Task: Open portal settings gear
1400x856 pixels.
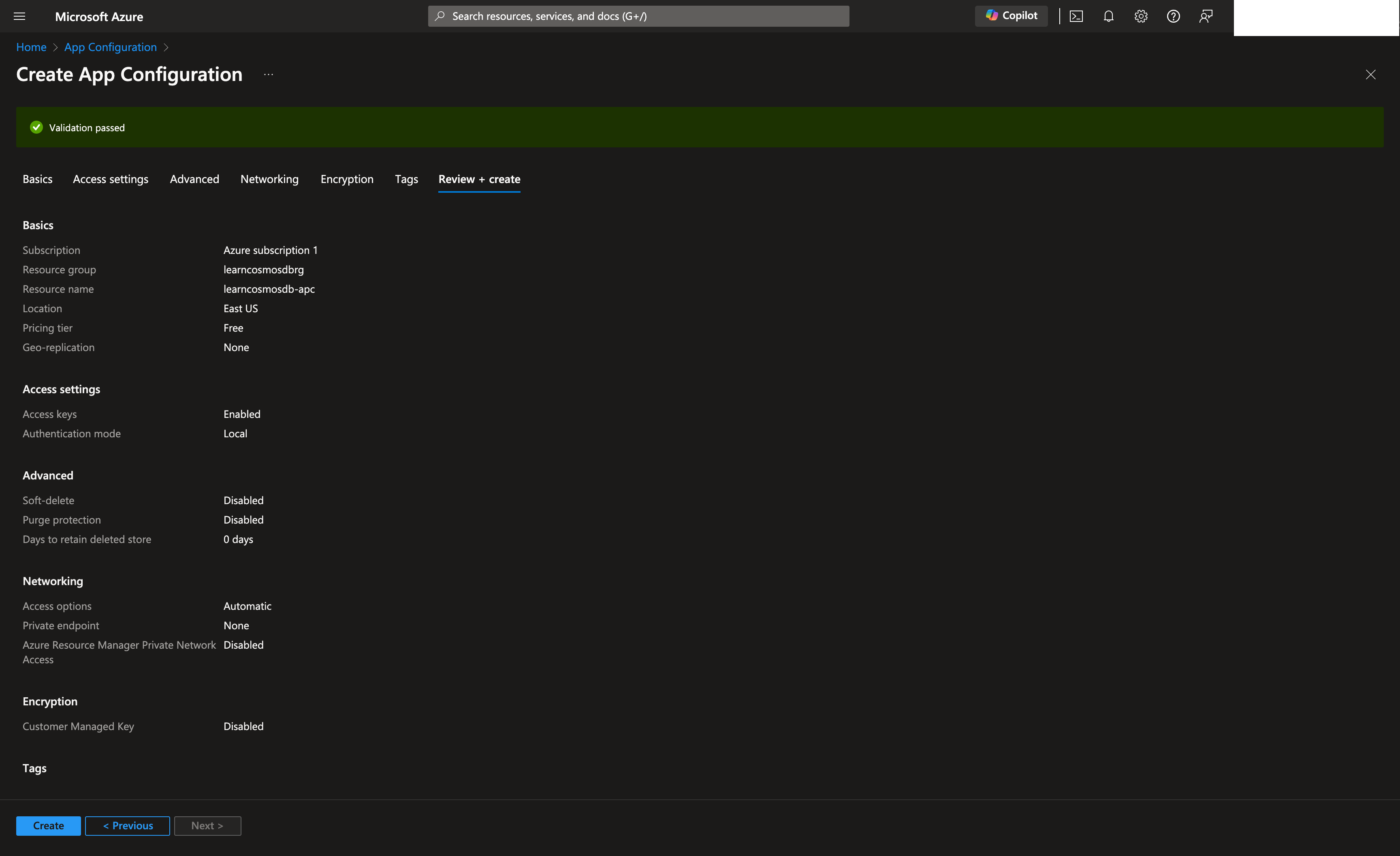Action: 1140,16
